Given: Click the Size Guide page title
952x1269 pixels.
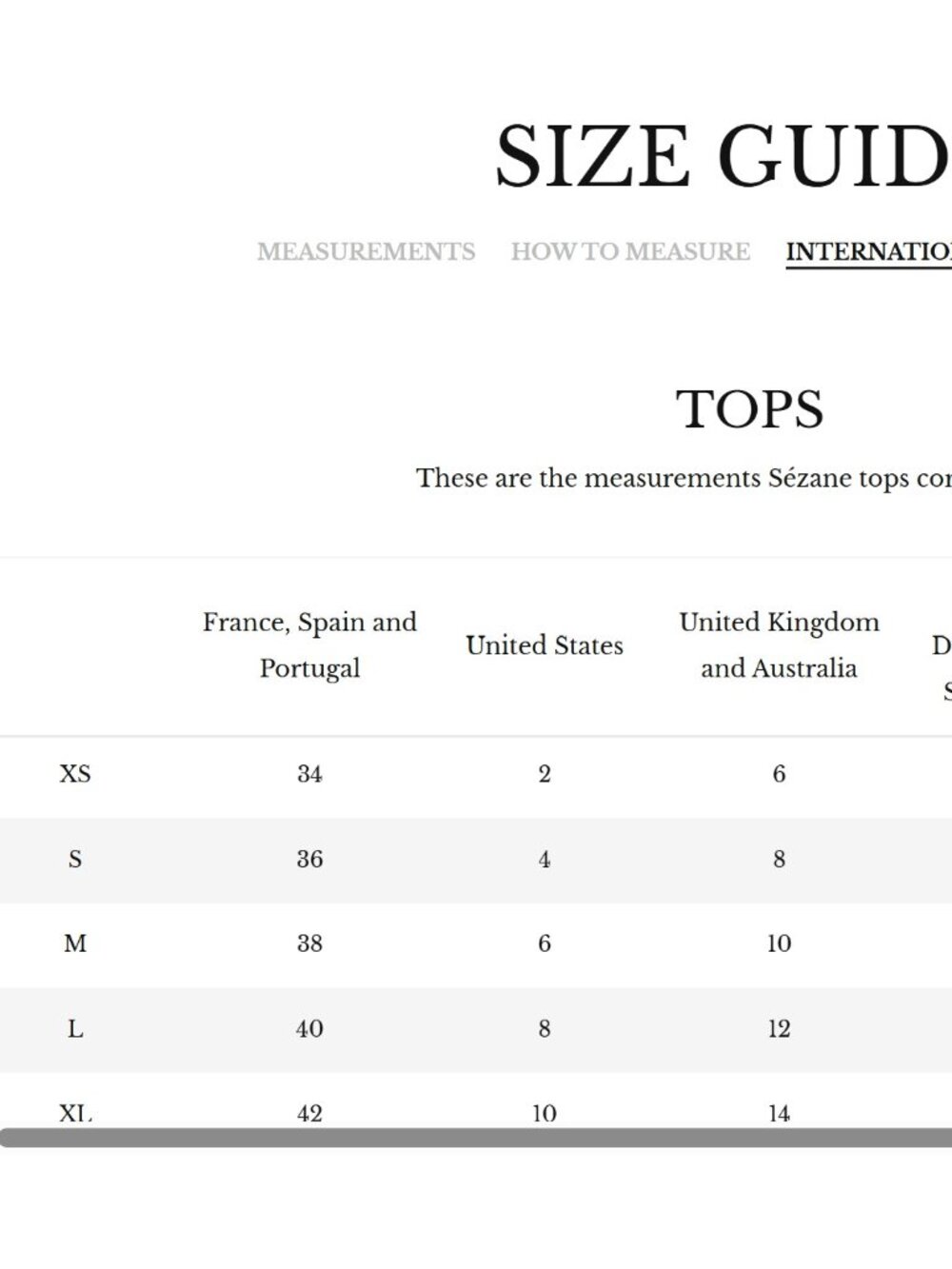Looking at the screenshot, I should click(724, 156).
